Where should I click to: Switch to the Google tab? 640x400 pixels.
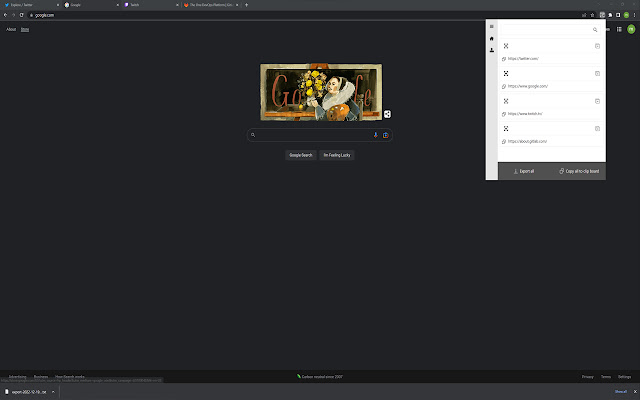tap(91, 5)
